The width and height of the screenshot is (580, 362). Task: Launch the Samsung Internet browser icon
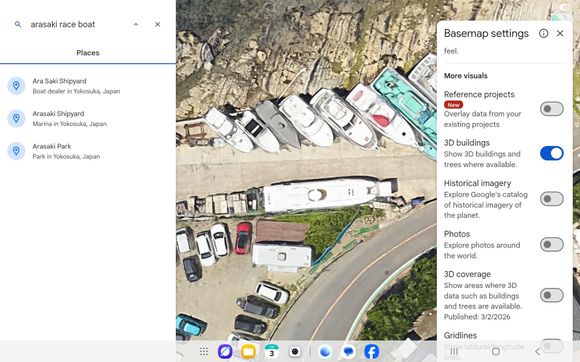(225, 352)
